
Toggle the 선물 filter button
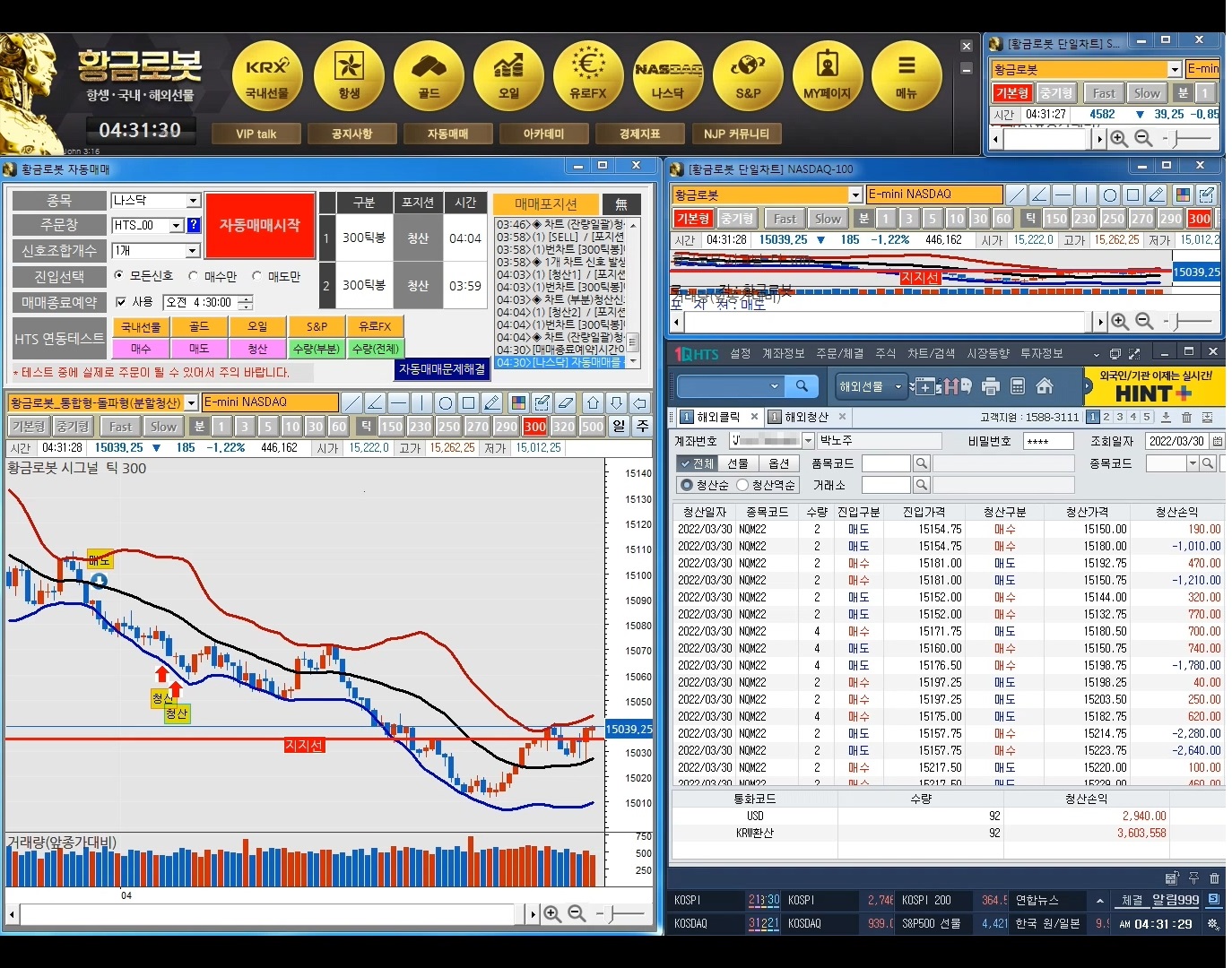(x=738, y=463)
